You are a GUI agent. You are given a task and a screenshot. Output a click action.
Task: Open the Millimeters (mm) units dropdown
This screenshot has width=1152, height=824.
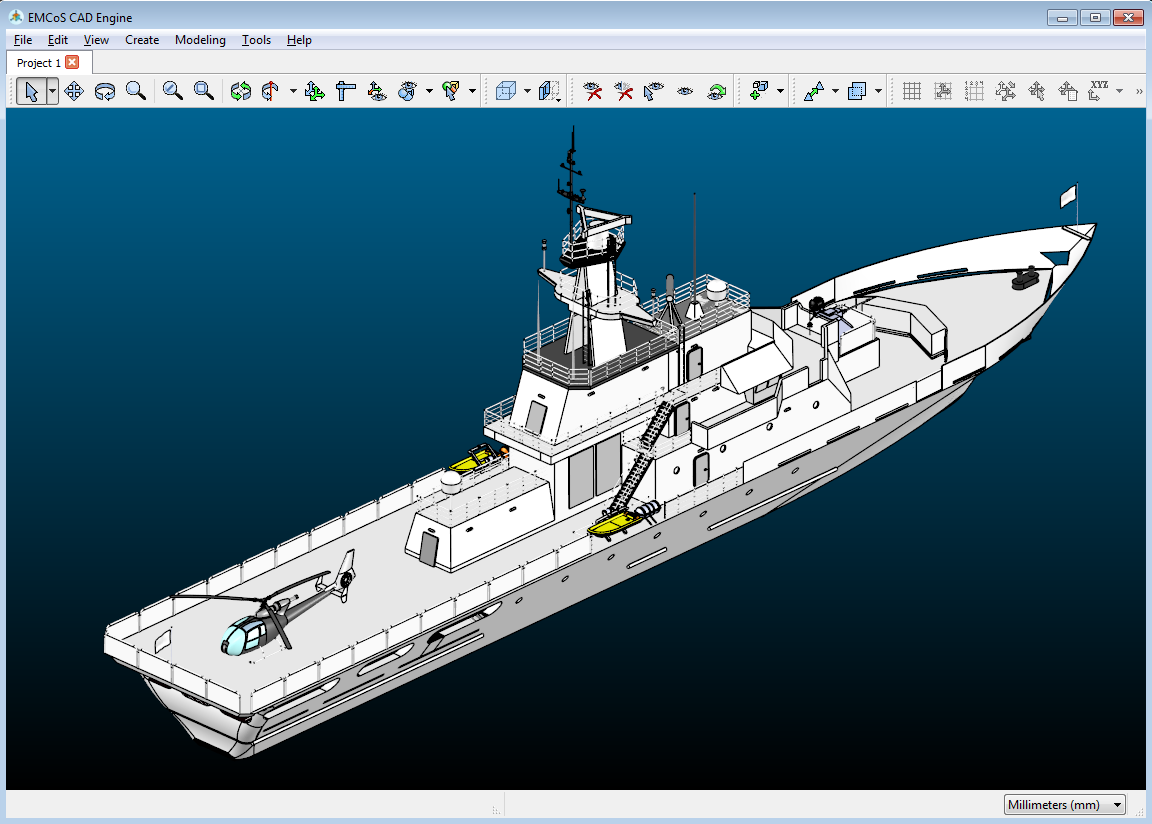coord(1065,805)
